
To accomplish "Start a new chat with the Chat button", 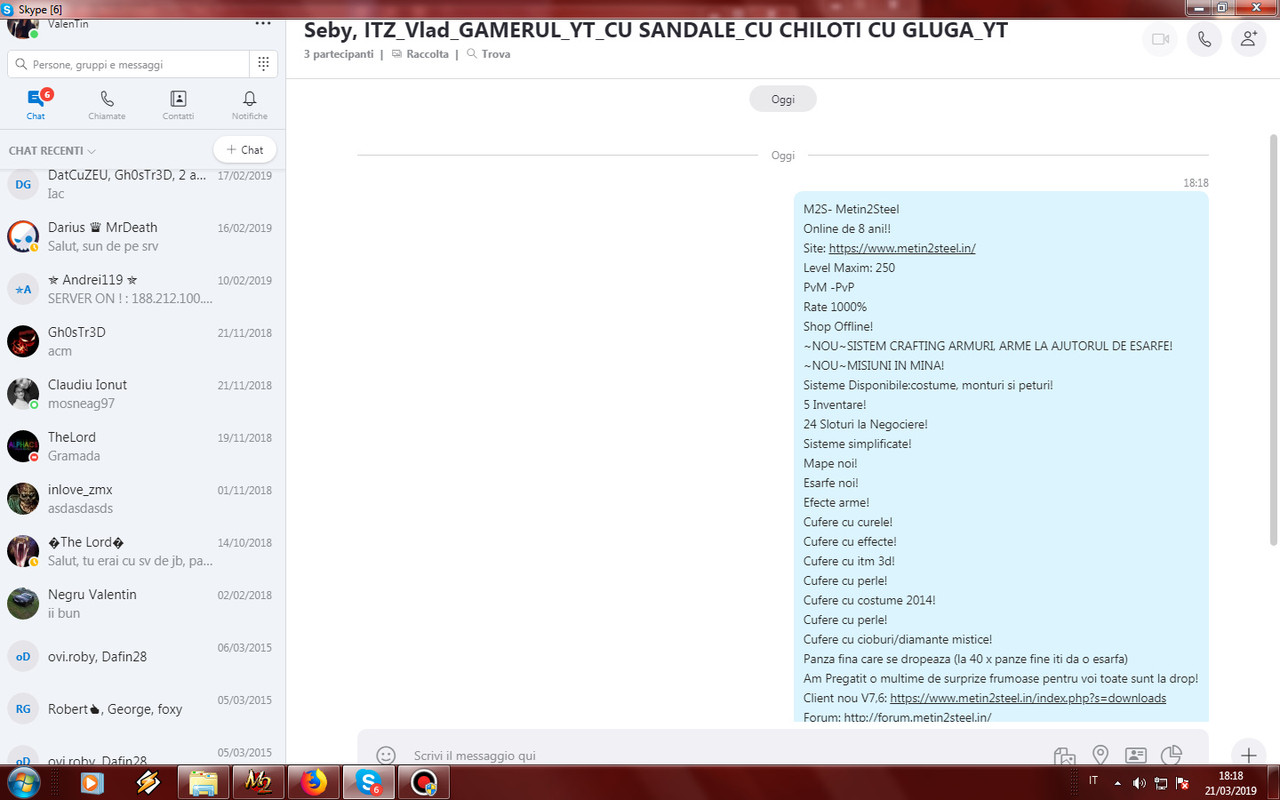I will pos(244,149).
